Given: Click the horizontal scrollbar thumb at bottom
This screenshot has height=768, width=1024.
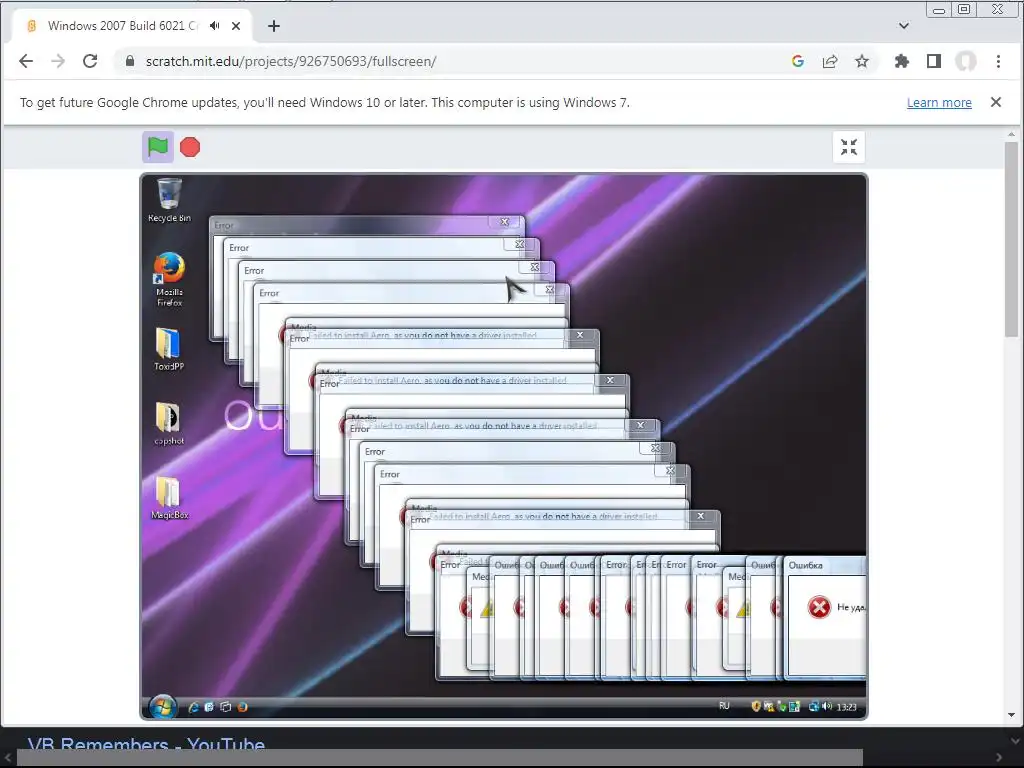Looking at the screenshot, I should 439,758.
